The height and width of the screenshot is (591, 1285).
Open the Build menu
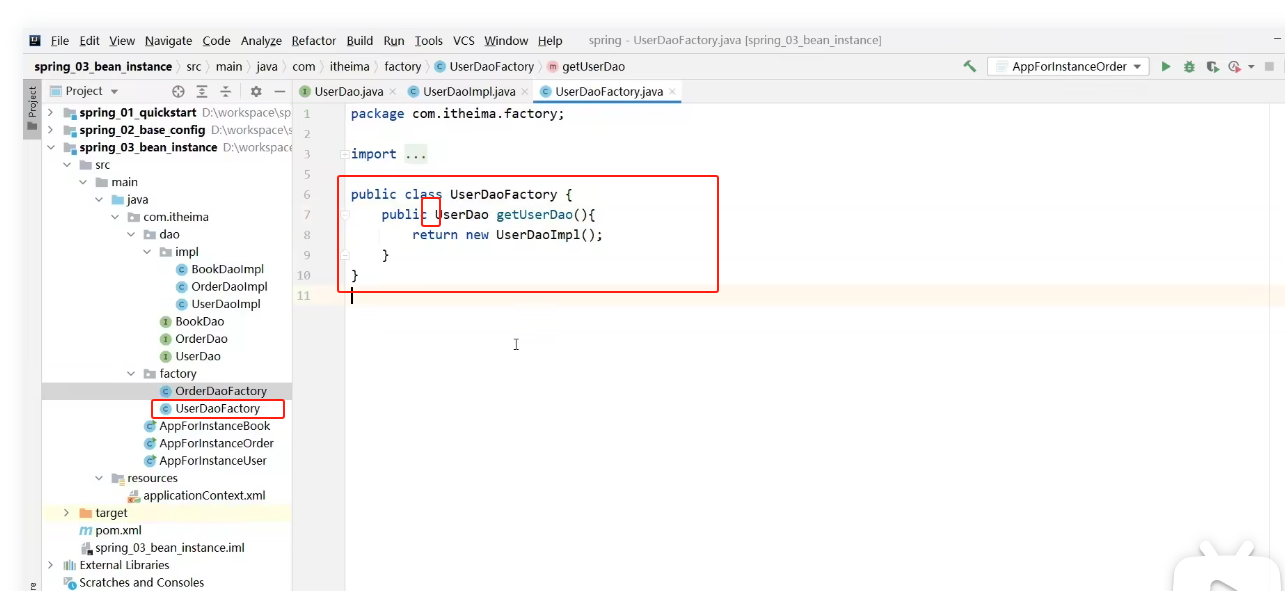coord(360,41)
